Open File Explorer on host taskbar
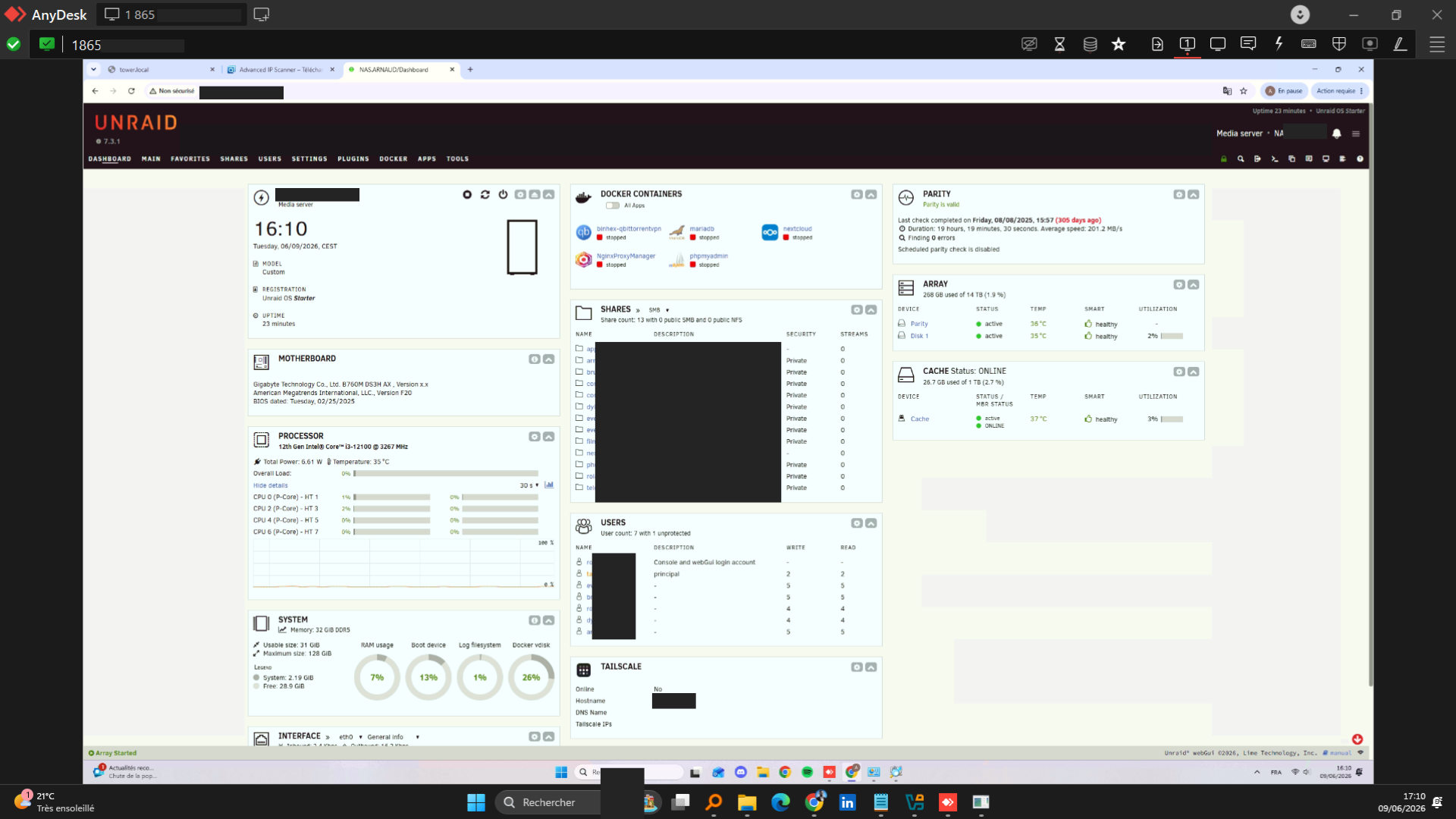This screenshot has width=1456, height=819. pyautogui.click(x=748, y=802)
